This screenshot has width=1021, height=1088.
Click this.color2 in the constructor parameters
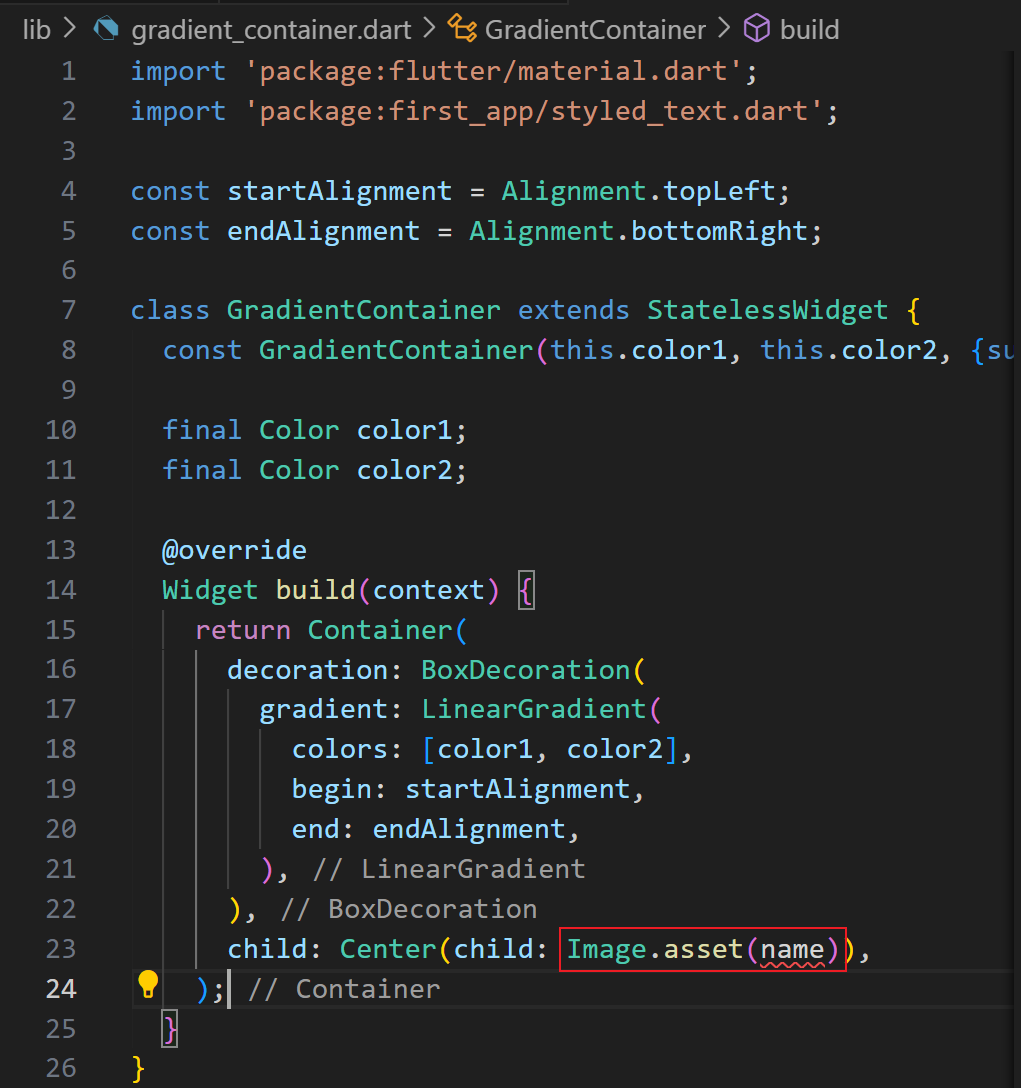(849, 350)
